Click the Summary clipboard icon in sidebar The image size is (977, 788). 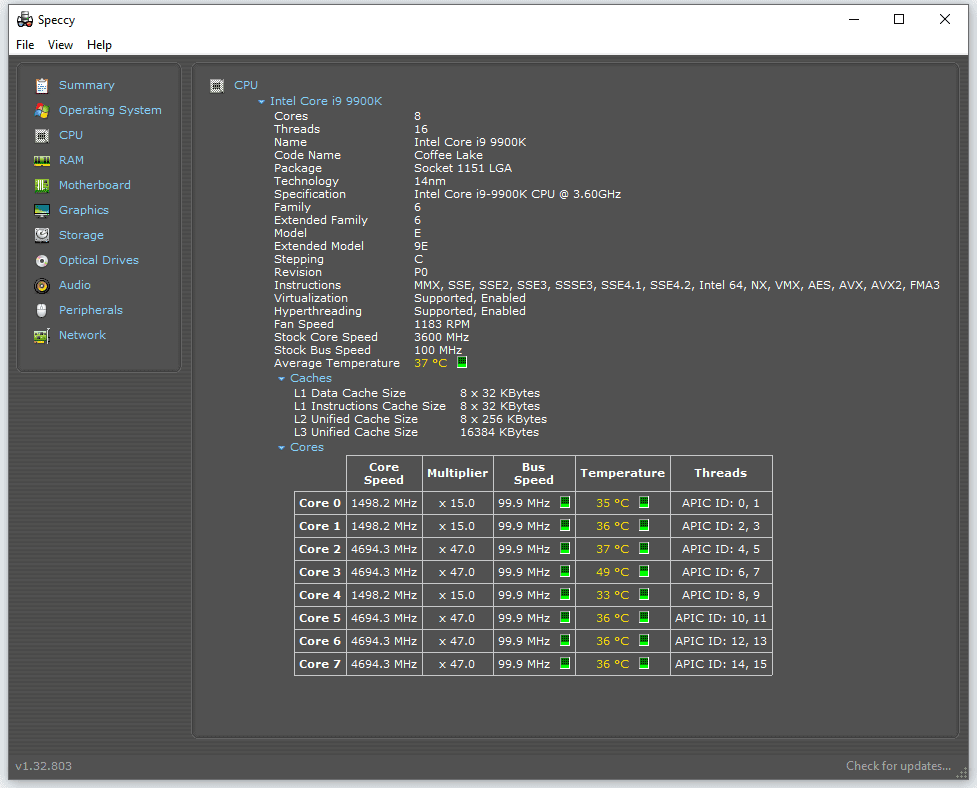click(x=42, y=86)
